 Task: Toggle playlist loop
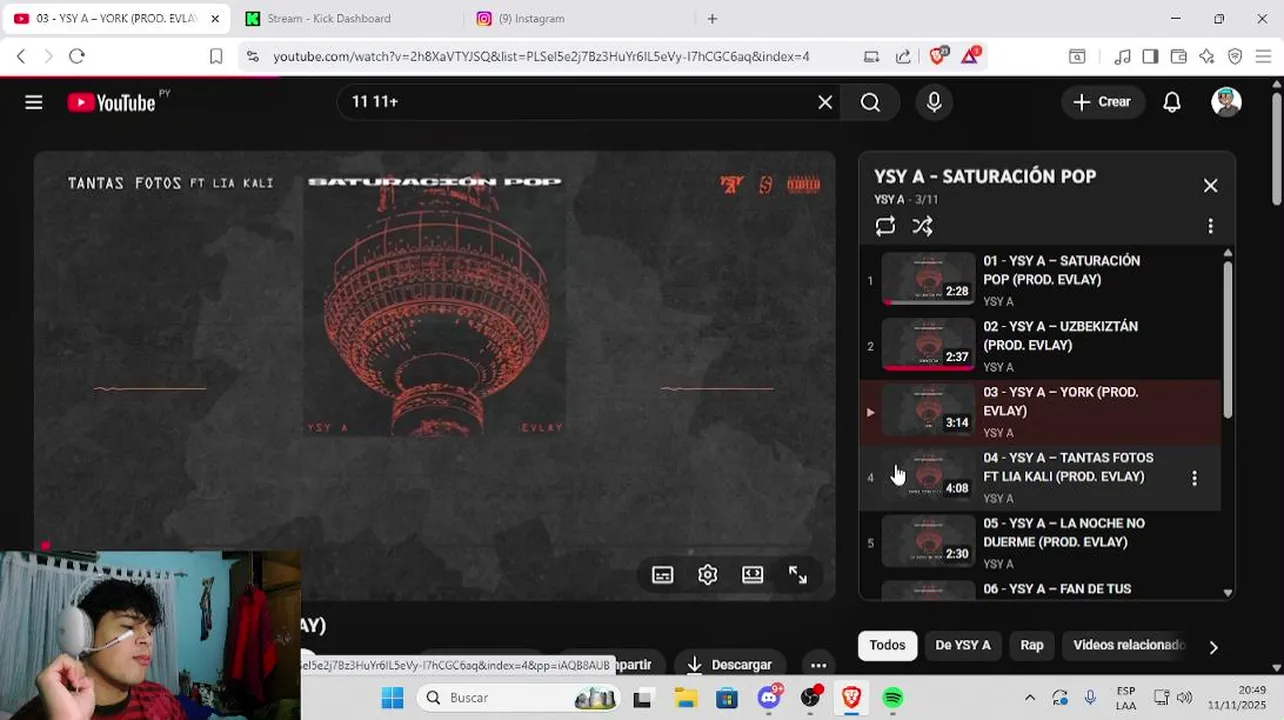(885, 227)
